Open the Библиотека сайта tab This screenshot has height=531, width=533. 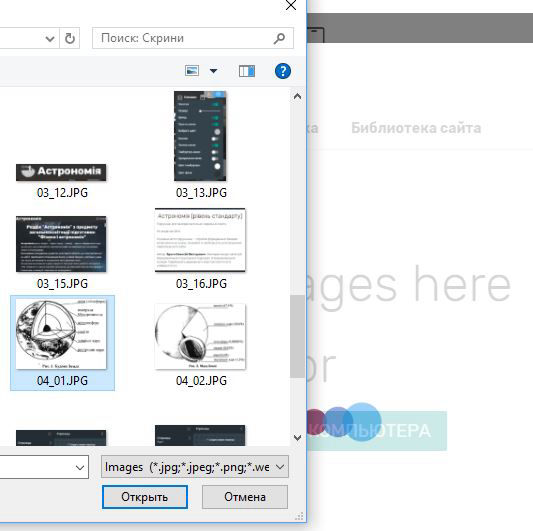pyautogui.click(x=416, y=128)
